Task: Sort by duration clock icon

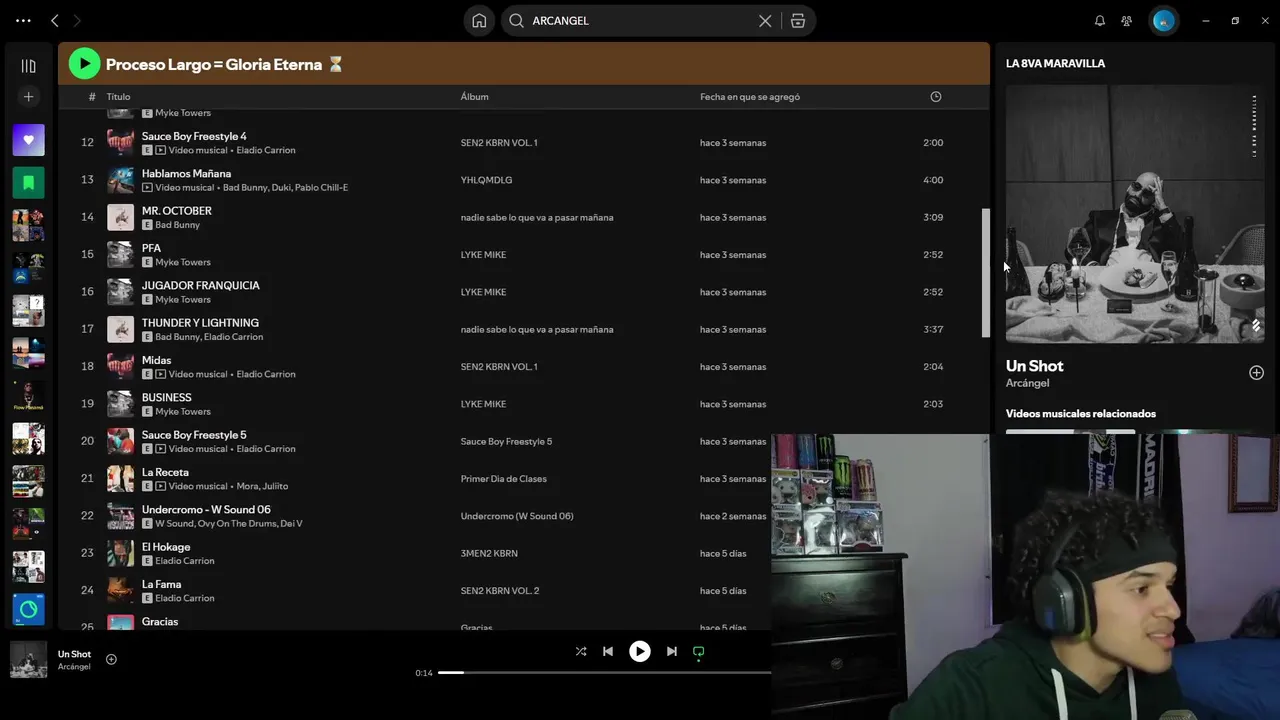Action: pyautogui.click(x=936, y=97)
